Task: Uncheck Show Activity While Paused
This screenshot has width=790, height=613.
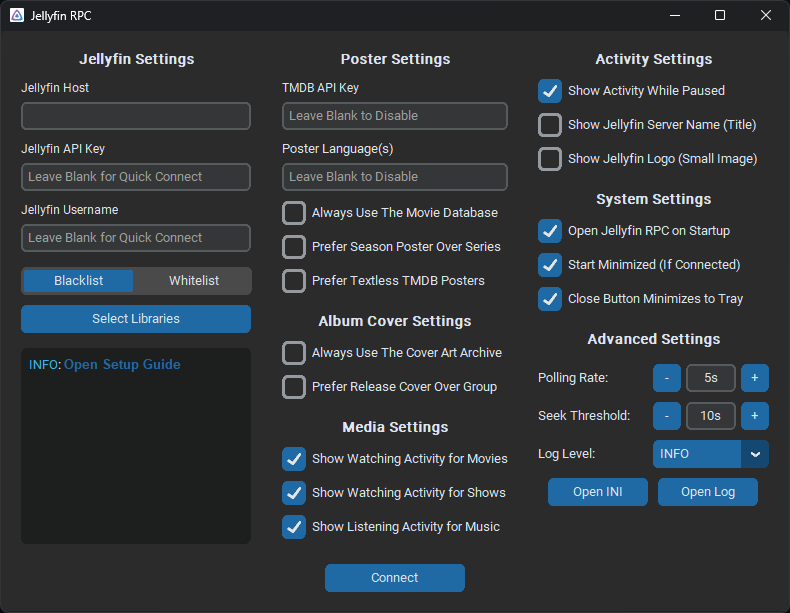Action: click(x=550, y=91)
